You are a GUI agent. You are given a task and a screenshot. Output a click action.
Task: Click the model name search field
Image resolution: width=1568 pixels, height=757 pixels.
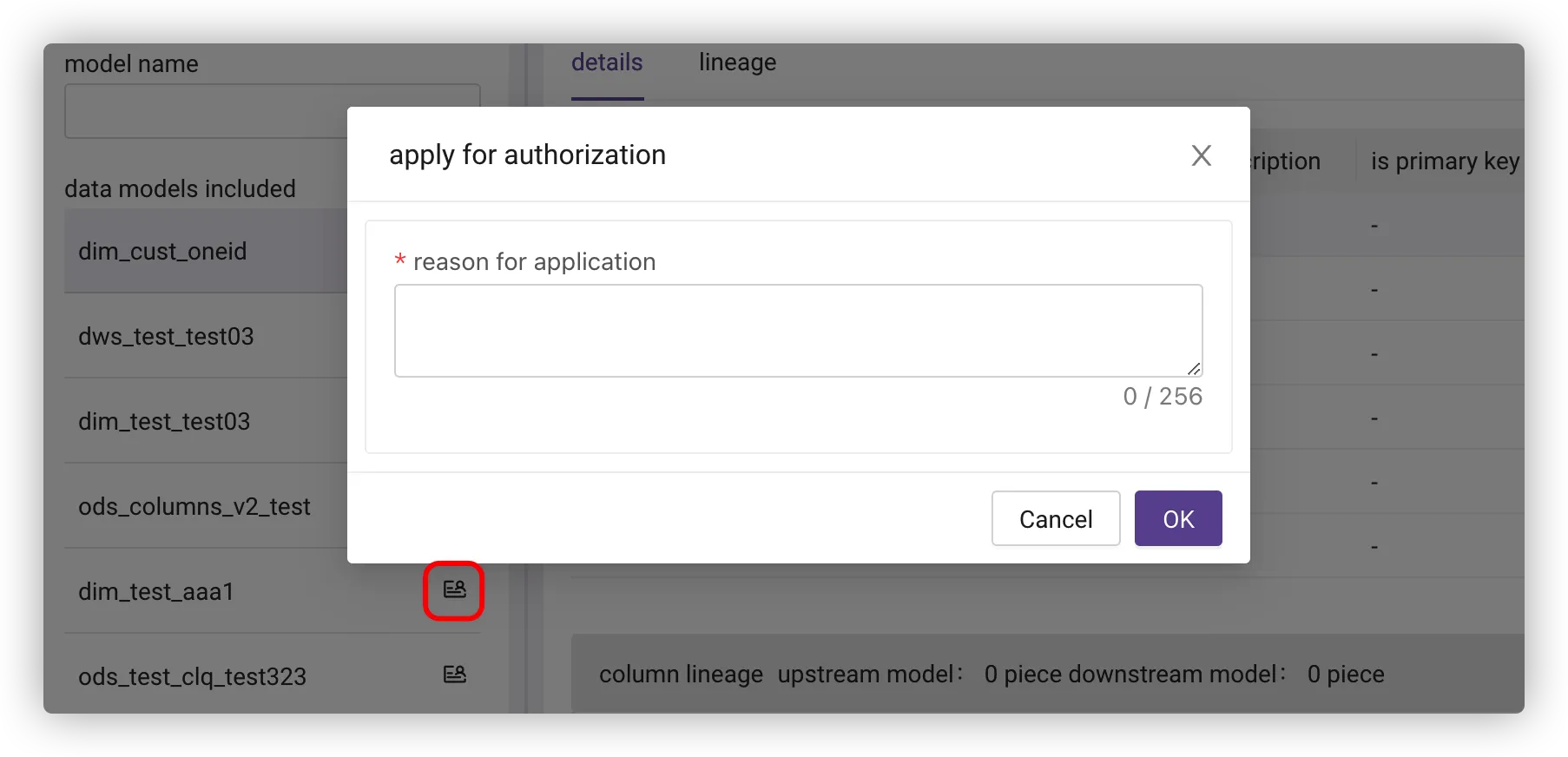click(205, 111)
